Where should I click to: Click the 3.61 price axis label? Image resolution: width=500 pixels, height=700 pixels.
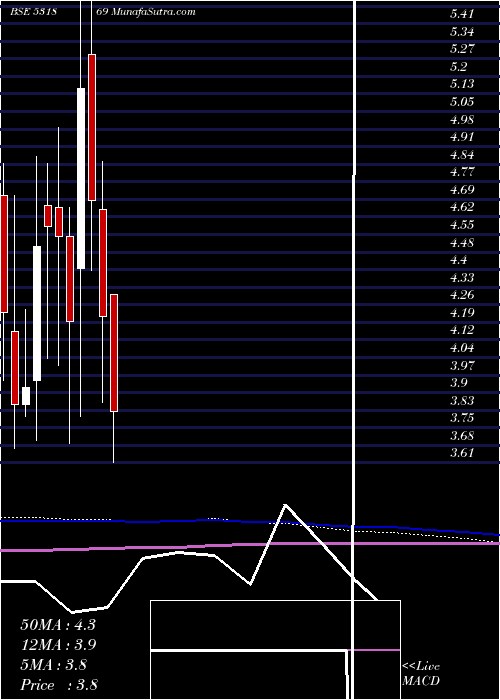click(462, 454)
